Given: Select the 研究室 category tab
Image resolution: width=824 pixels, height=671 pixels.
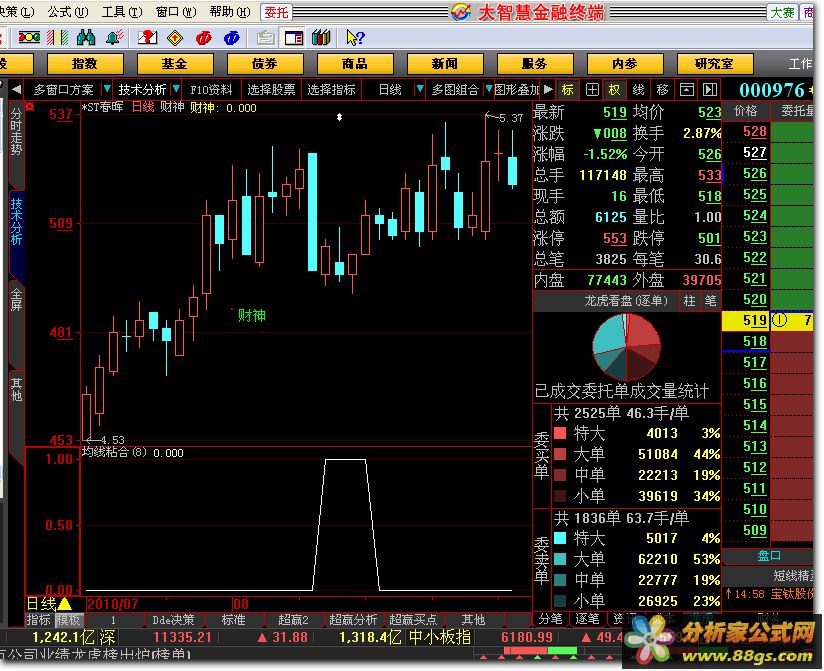Looking at the screenshot, I should [715, 64].
